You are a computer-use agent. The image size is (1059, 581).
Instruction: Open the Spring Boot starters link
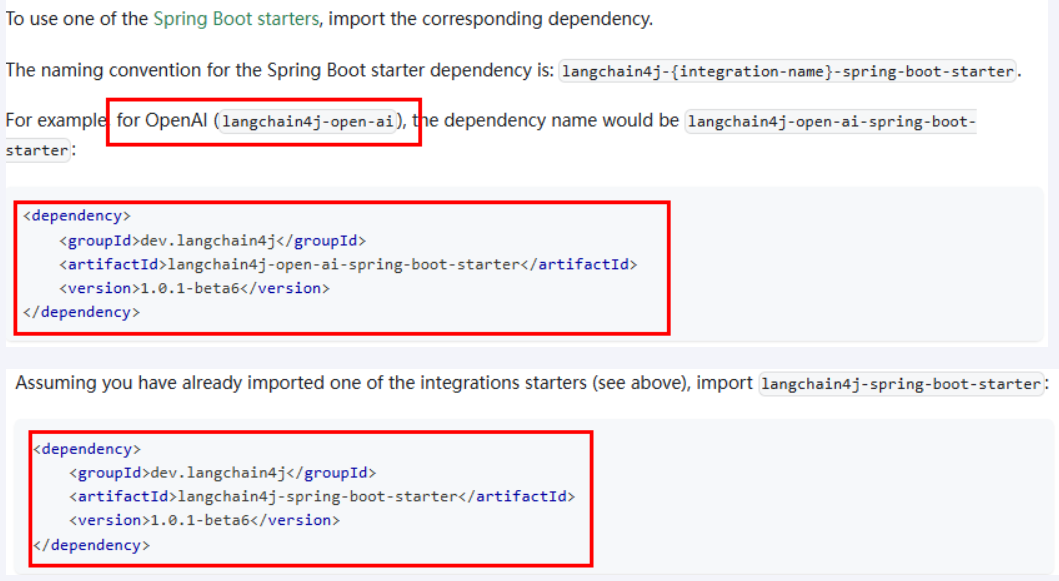(236, 19)
